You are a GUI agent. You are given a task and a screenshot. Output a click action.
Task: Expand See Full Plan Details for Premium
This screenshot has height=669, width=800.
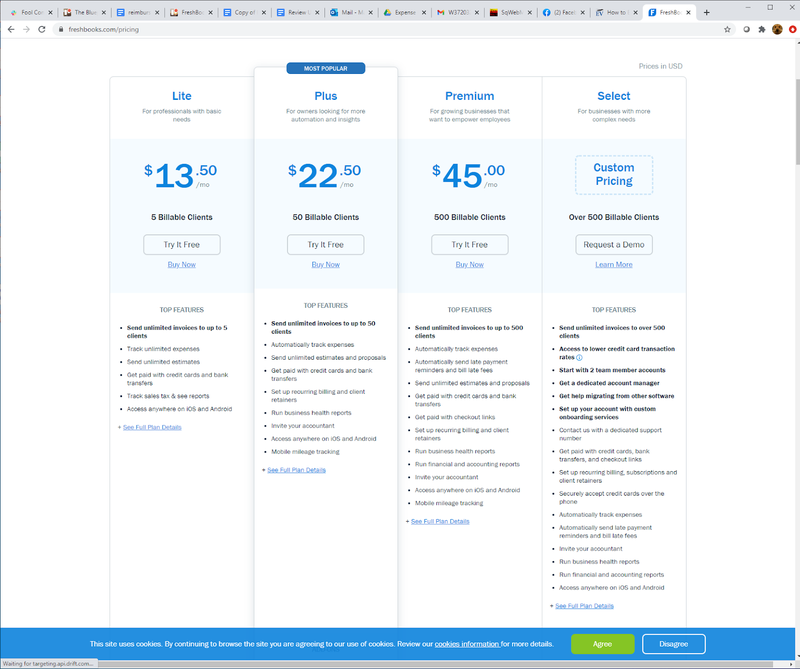click(x=440, y=522)
